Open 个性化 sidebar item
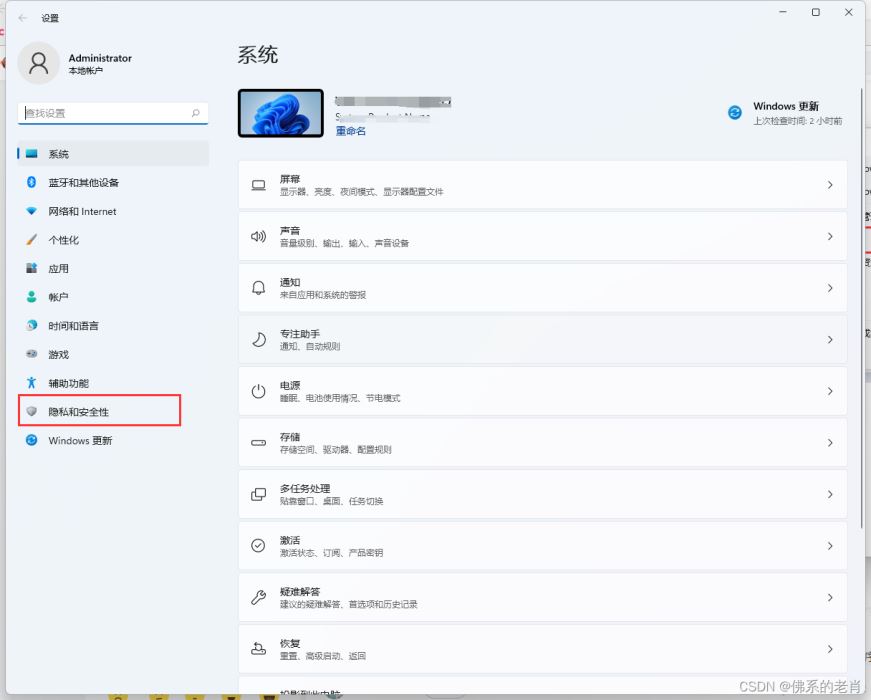Viewport: 871px width, 700px height. 113,240
